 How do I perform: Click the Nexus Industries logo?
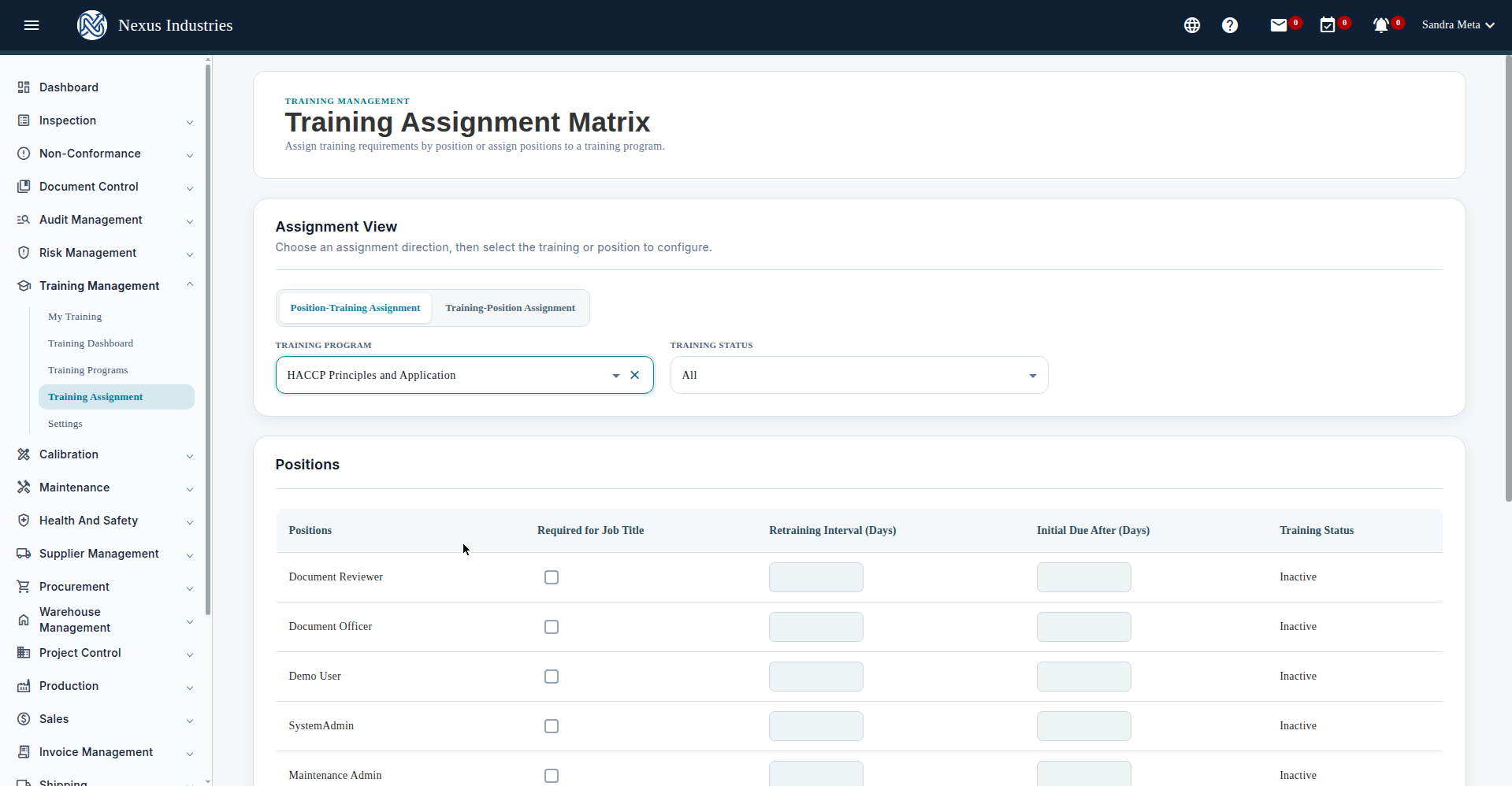[x=92, y=25]
